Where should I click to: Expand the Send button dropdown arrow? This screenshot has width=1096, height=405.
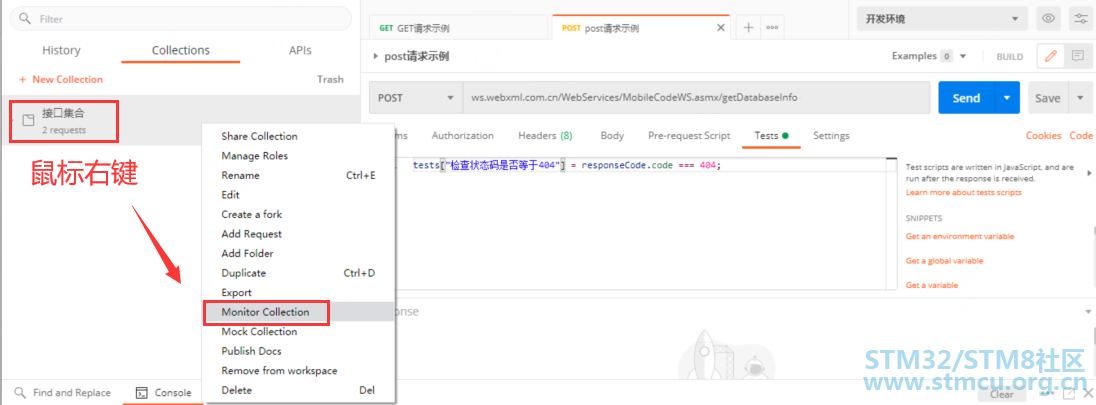point(1007,98)
